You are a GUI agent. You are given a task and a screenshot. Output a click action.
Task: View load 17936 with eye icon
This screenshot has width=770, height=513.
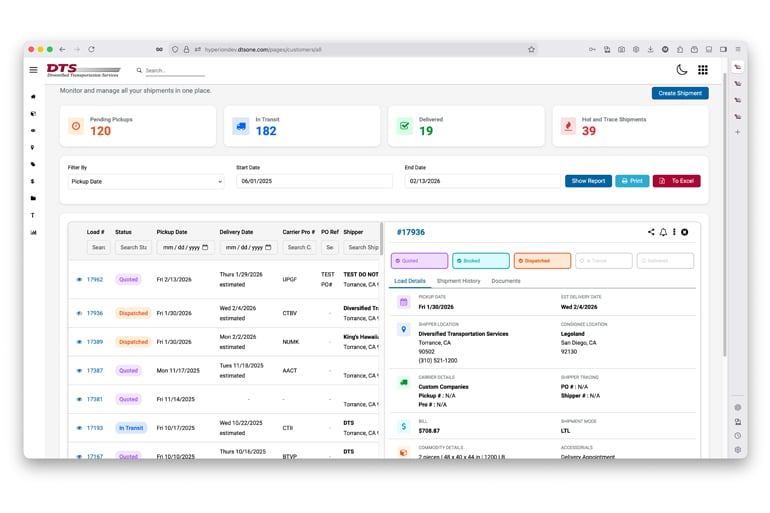click(79, 313)
